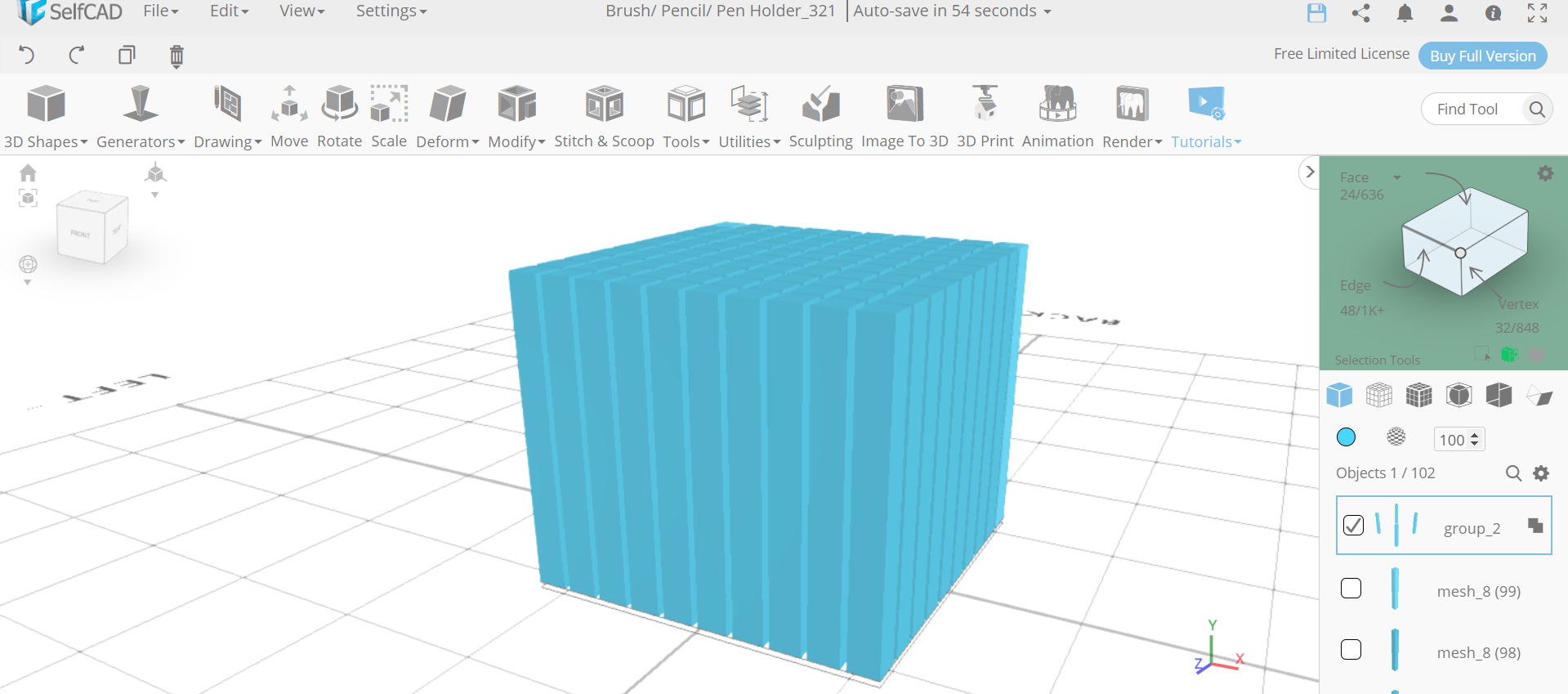This screenshot has height=694, width=1568.
Task: Click the Brush/ Pencil/ Pen Holder_321 project title
Action: 720,11
